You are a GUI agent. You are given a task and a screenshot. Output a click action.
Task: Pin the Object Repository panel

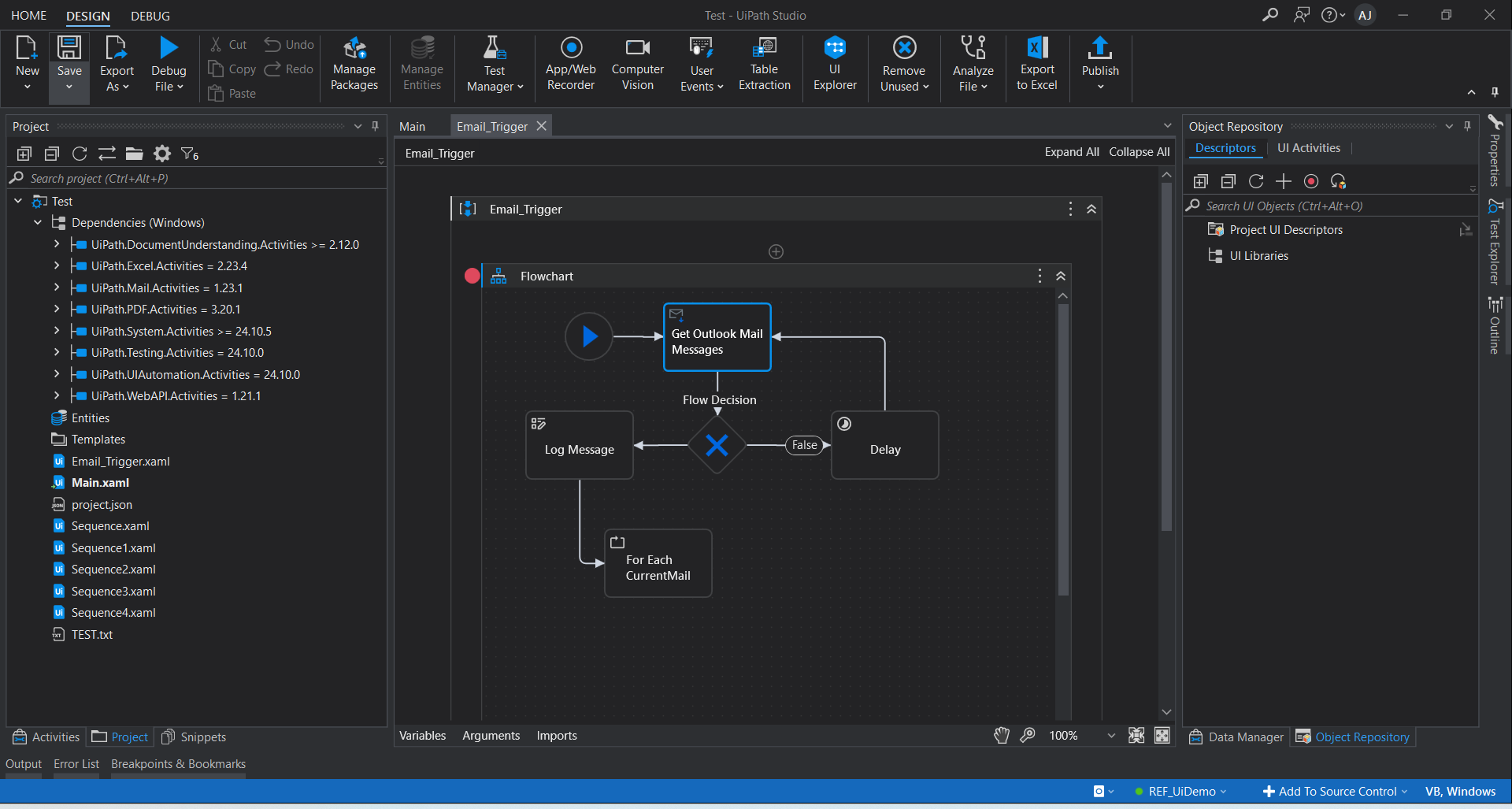point(1467,126)
